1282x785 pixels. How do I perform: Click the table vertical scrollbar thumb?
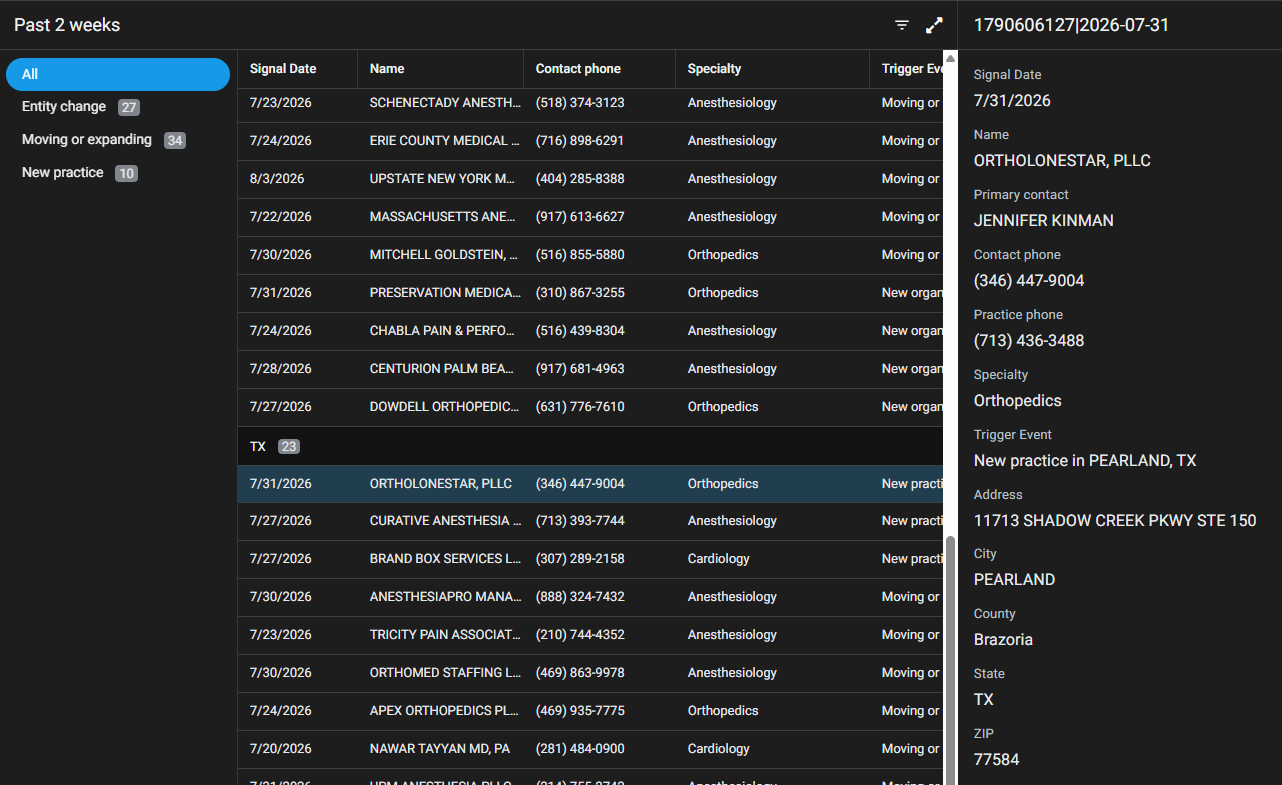pyautogui.click(x=950, y=658)
